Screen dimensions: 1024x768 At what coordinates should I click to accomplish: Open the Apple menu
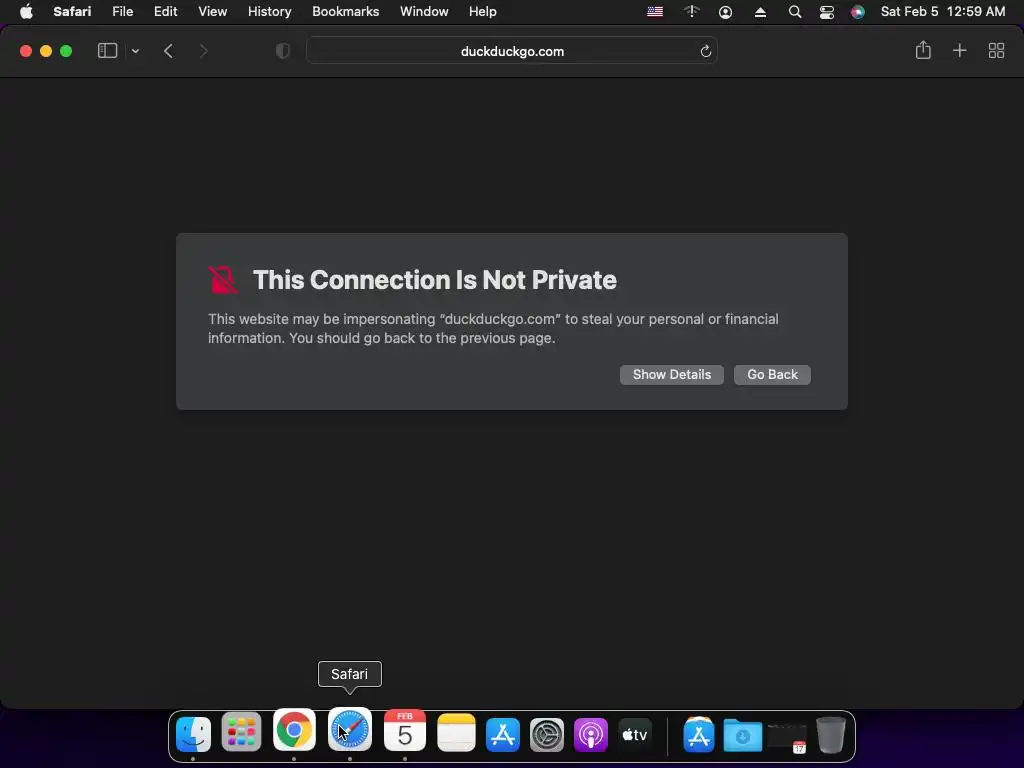26,12
